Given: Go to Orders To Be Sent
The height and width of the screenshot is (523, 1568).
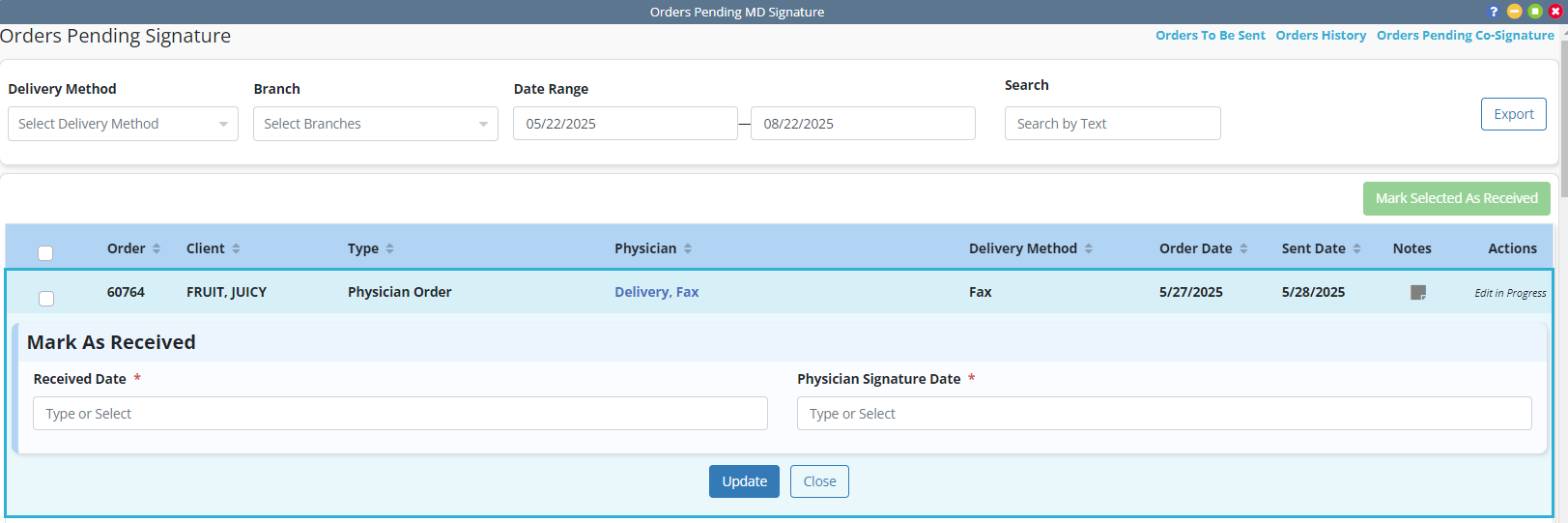Looking at the screenshot, I should [1210, 36].
